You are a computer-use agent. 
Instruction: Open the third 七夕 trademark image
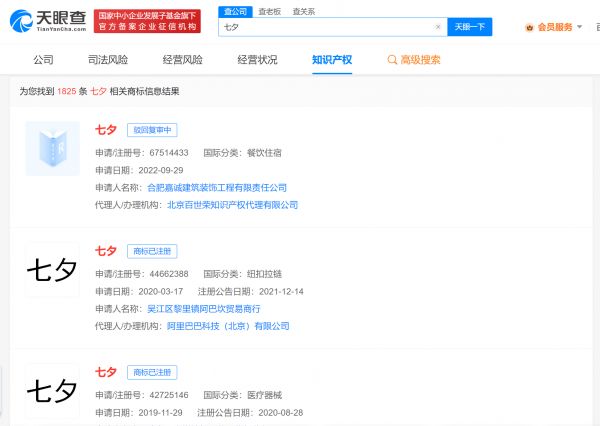[52, 389]
